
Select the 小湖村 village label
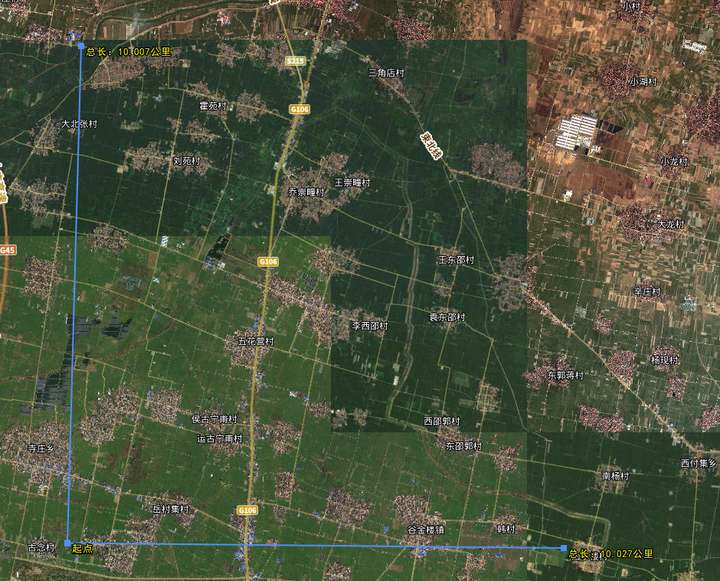pyautogui.click(x=643, y=82)
